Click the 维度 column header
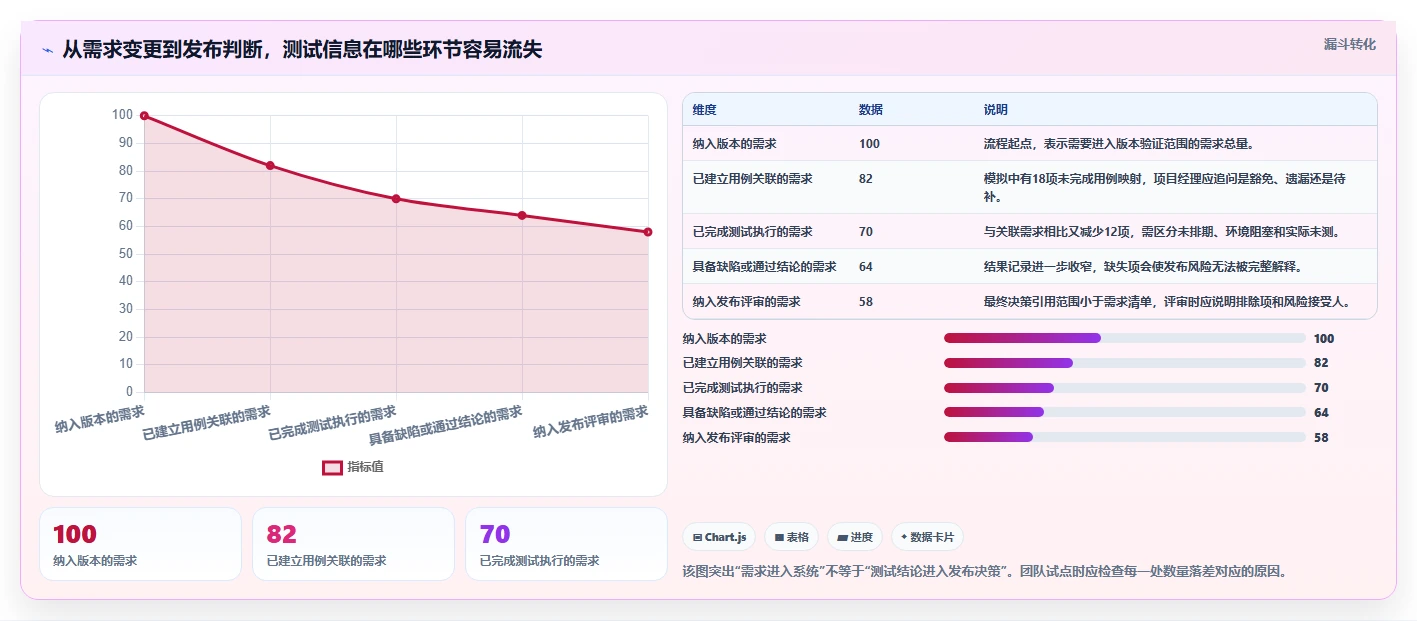This screenshot has height=621, width=1417. [704, 110]
